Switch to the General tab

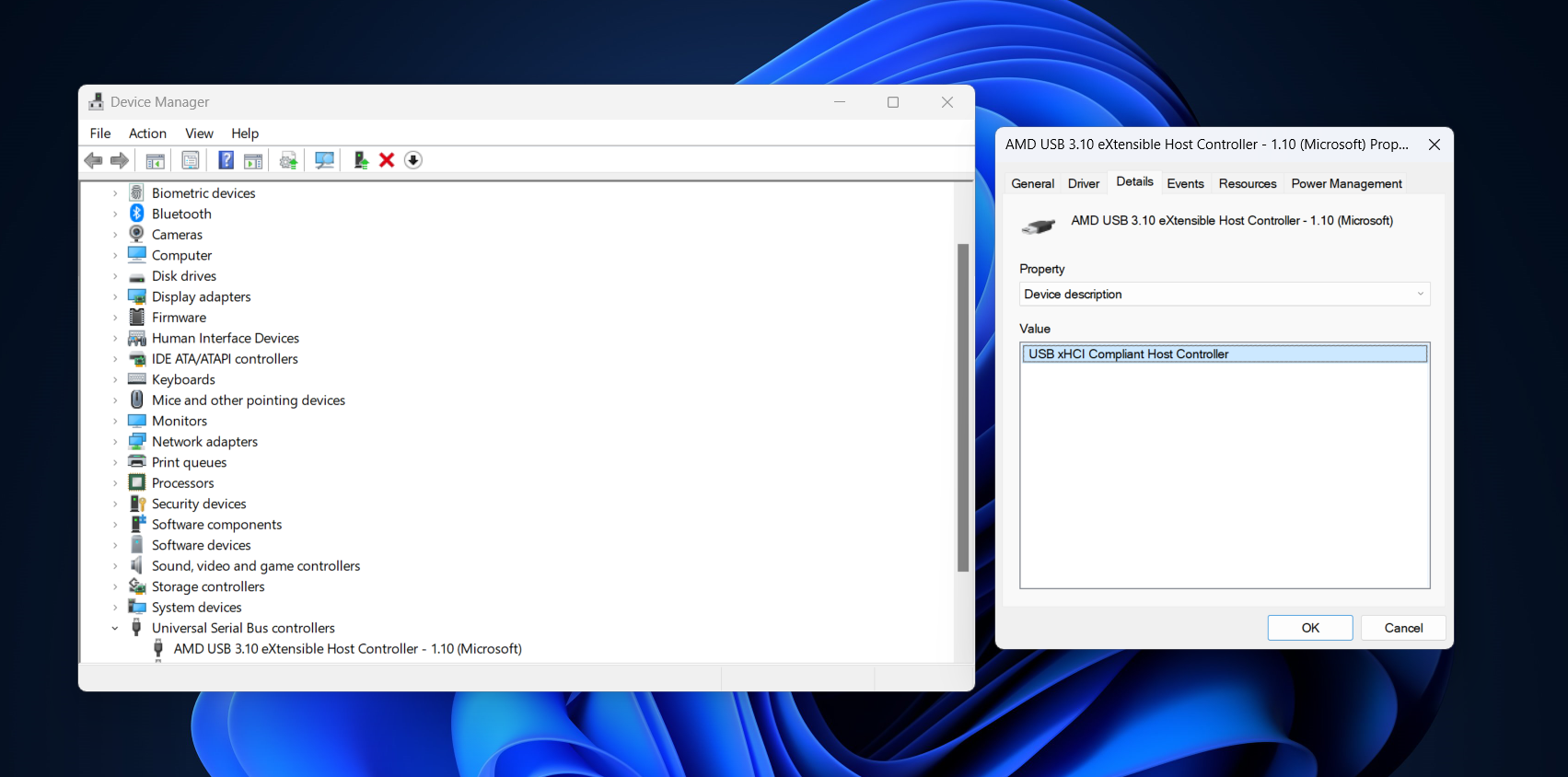(1032, 183)
